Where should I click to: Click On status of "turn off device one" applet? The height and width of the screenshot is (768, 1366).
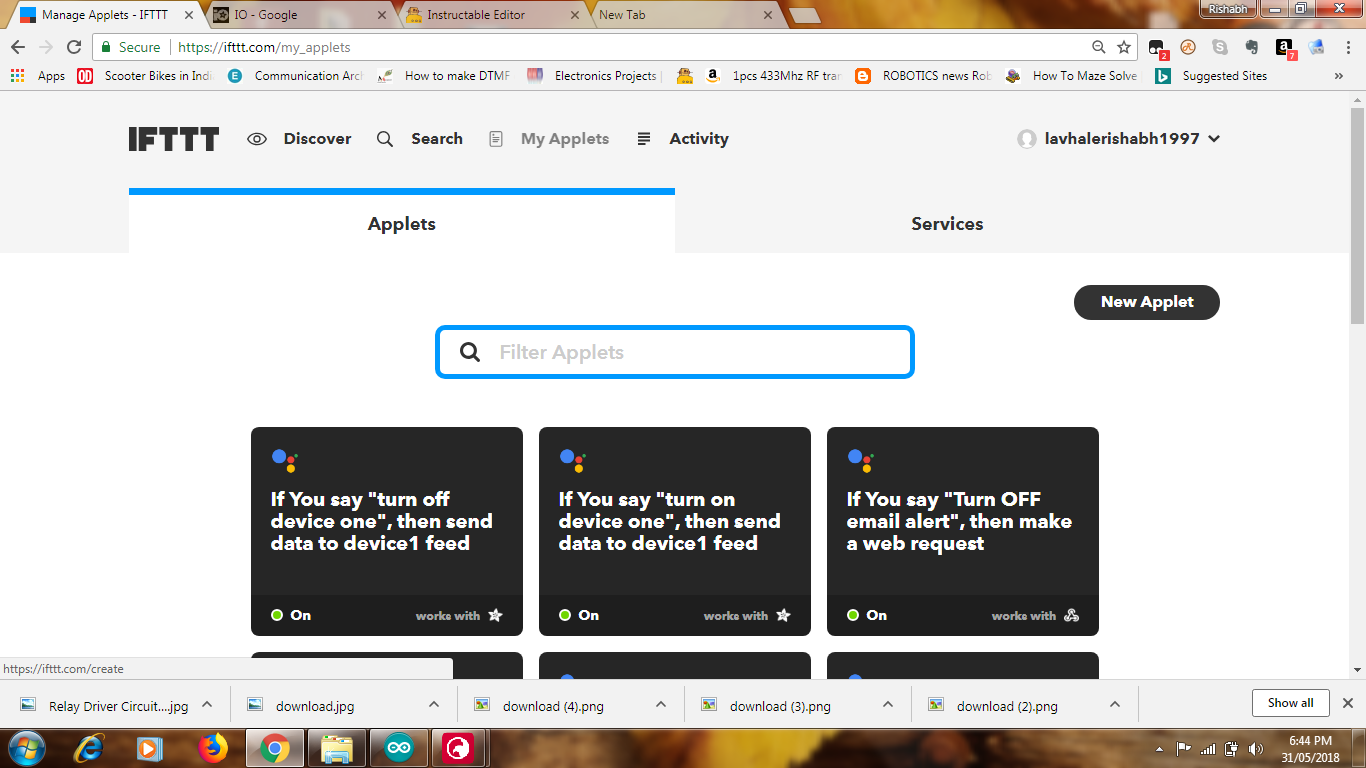click(x=291, y=615)
